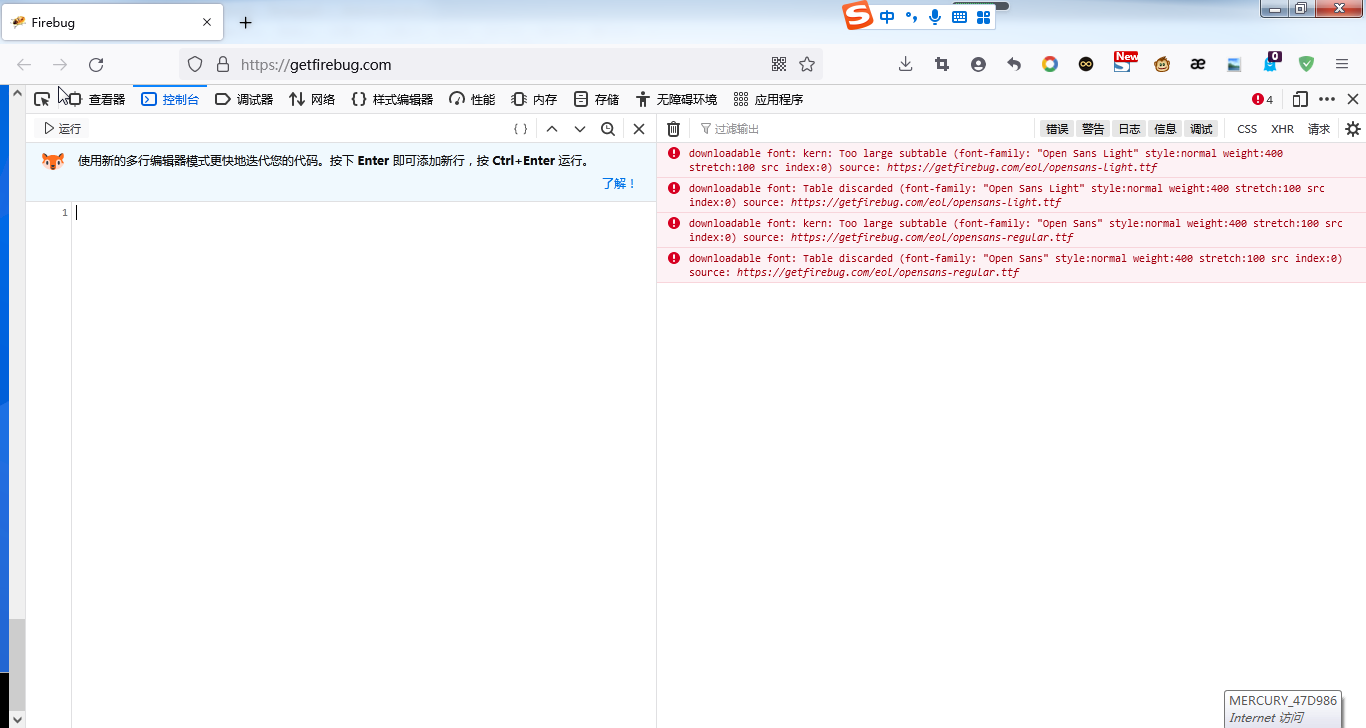Viewport: 1366px width, 728px height.
Task: Toggle the XHR filter
Action: coord(1282,129)
